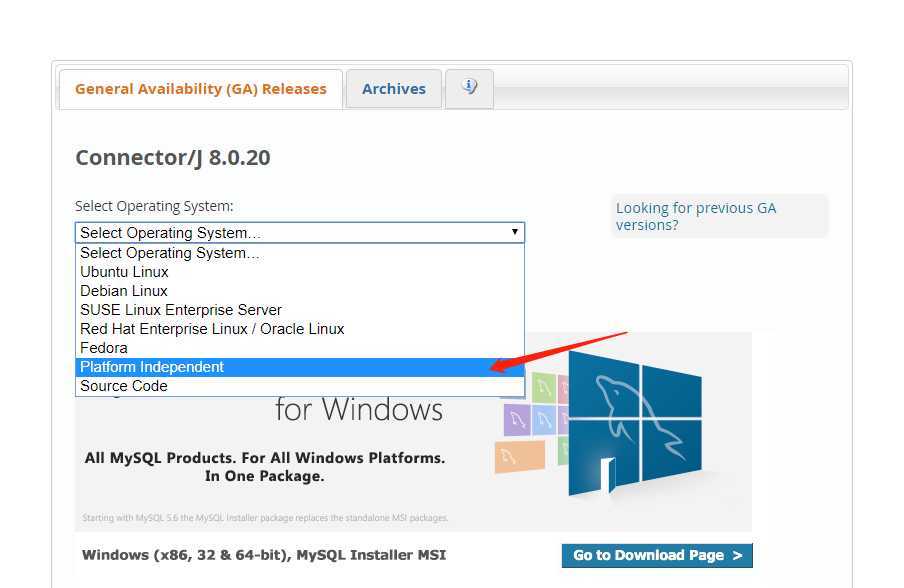904x588 pixels.
Task: Choose the Platform Independent option
Action: (x=300, y=367)
